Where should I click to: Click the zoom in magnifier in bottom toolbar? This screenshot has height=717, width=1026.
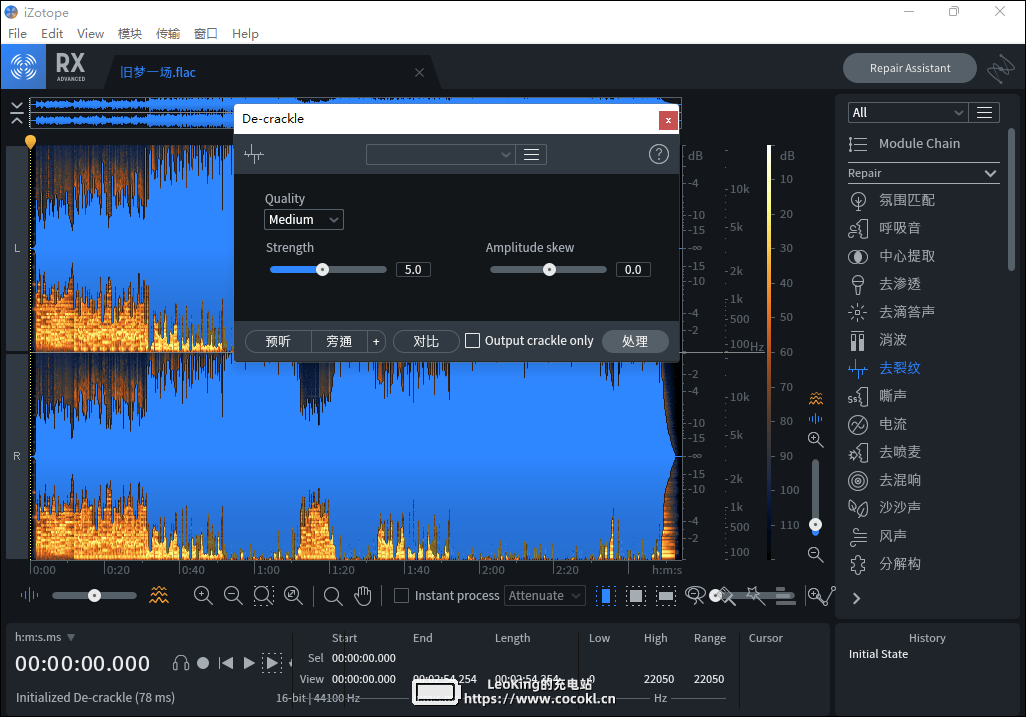[203, 595]
